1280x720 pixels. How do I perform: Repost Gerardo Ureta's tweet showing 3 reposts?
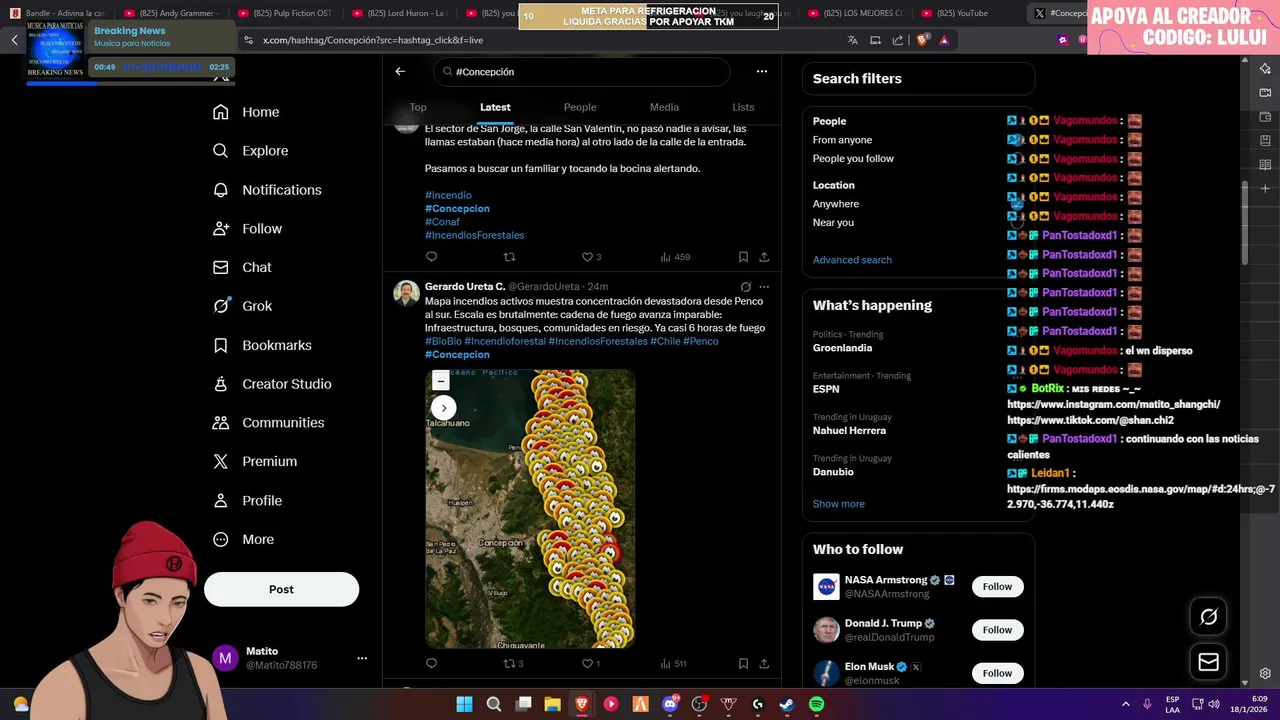click(513, 663)
